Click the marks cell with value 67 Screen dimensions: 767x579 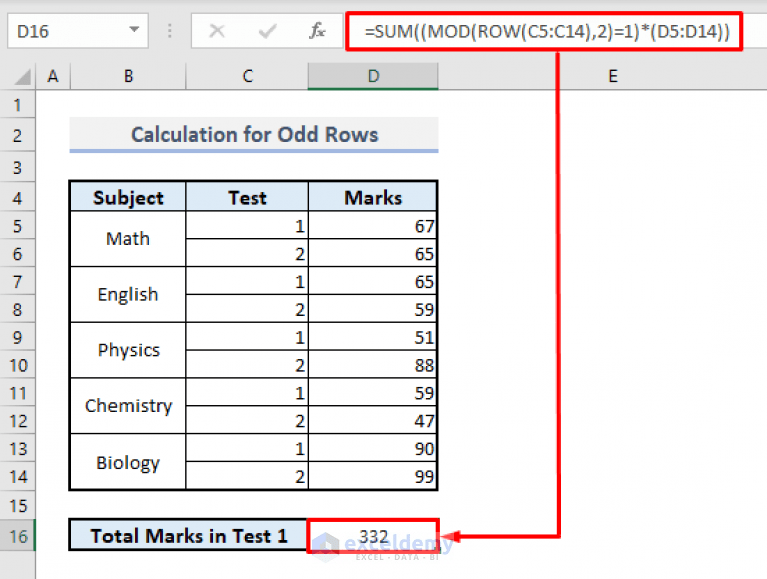tap(373, 226)
